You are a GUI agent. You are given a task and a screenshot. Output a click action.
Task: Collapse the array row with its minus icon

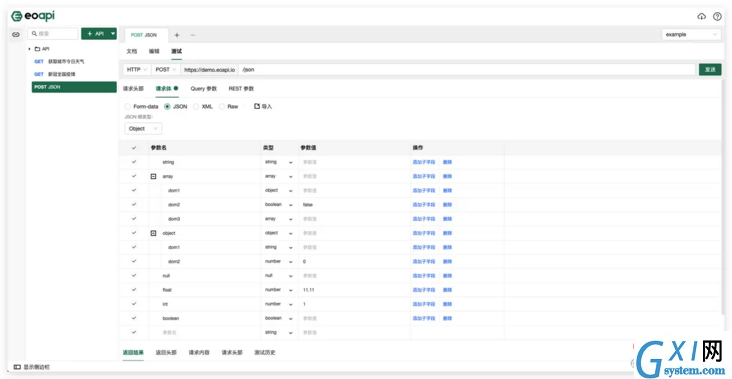click(153, 176)
